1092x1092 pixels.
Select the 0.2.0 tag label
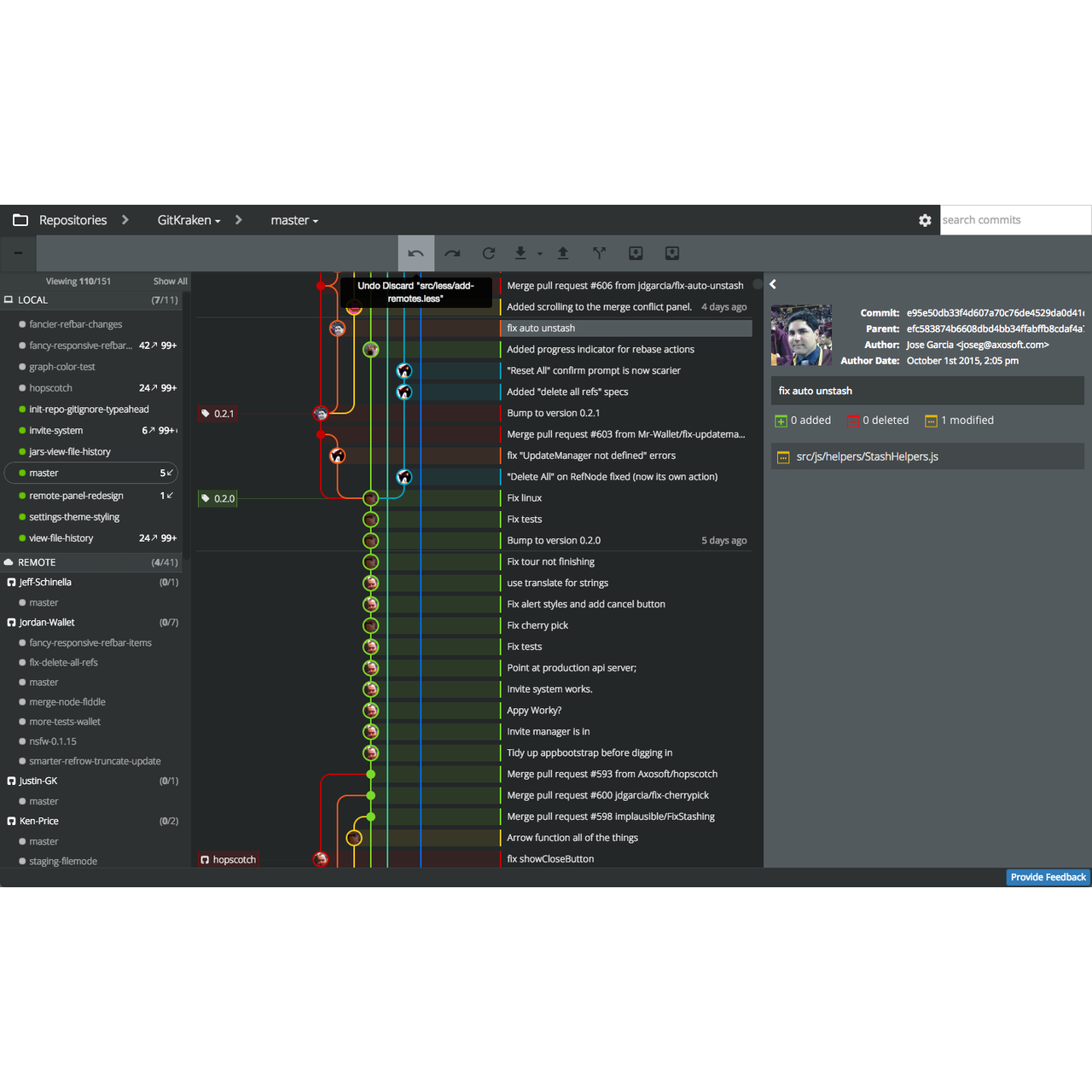point(218,498)
